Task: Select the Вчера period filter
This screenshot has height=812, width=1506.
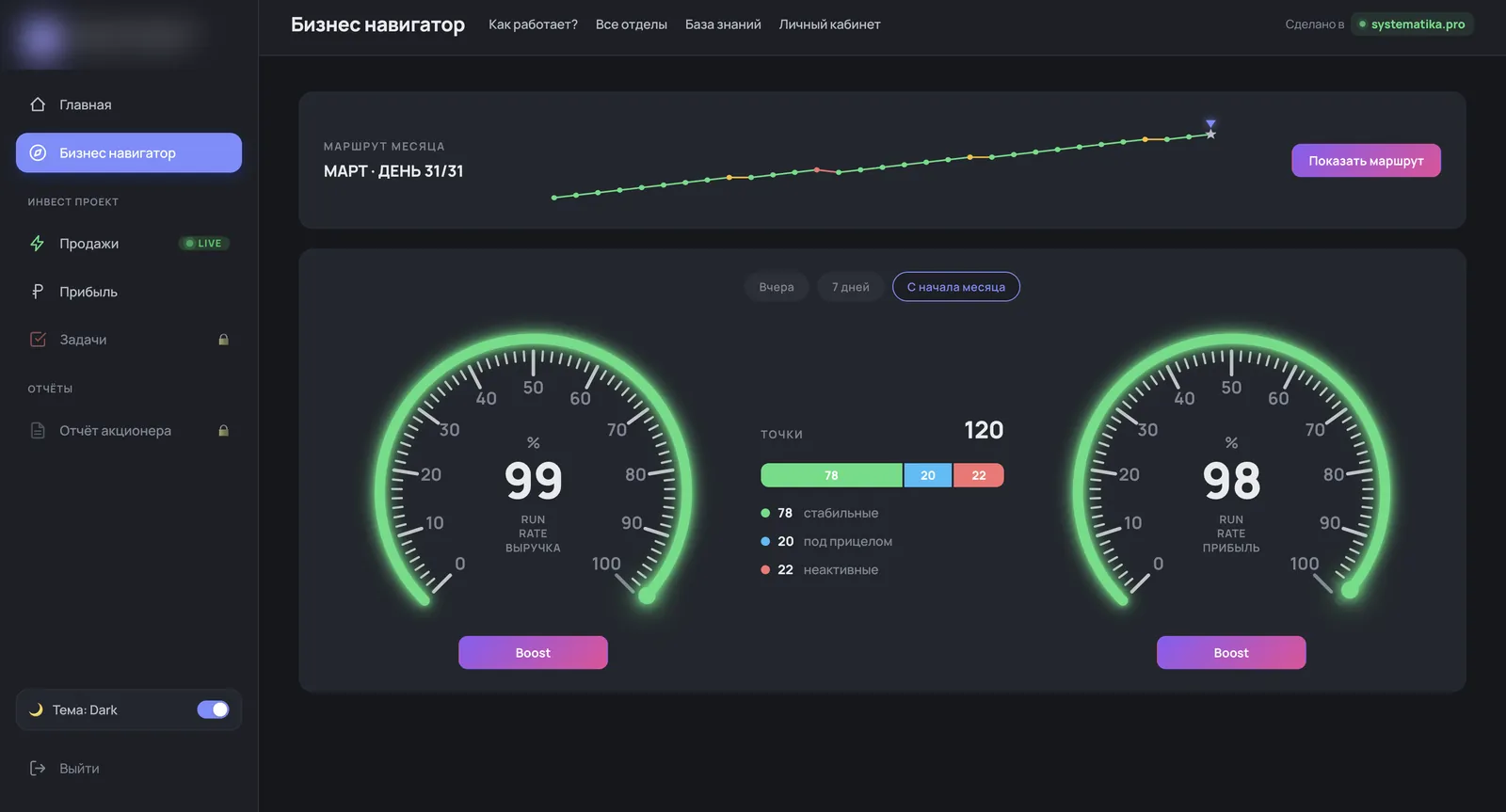Action: click(x=777, y=287)
